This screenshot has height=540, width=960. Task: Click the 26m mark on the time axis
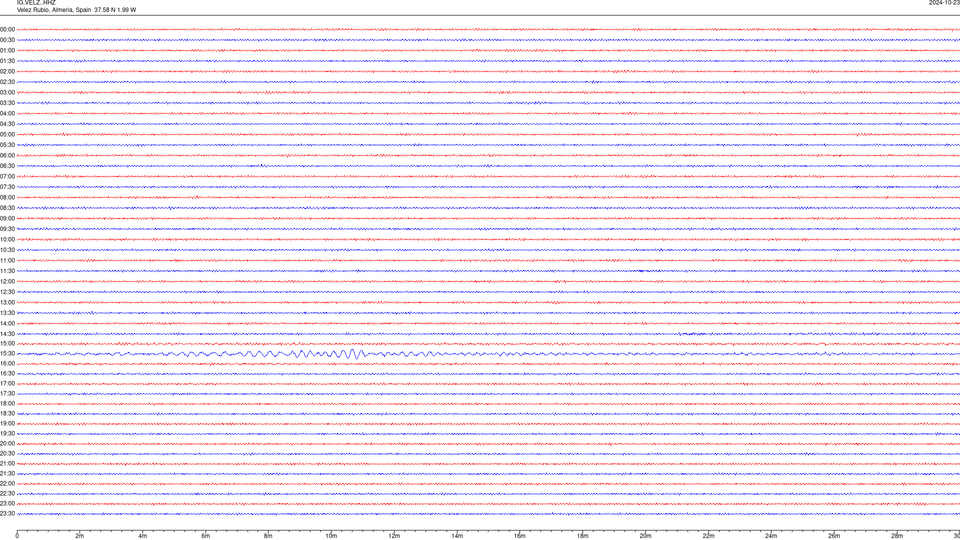834,536
